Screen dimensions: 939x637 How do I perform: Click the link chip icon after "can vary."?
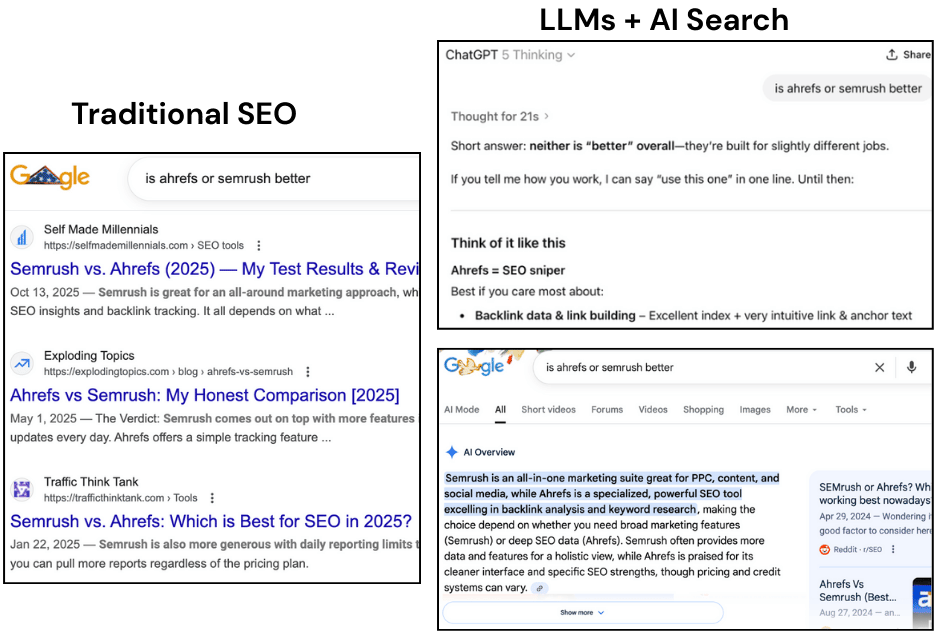540,588
